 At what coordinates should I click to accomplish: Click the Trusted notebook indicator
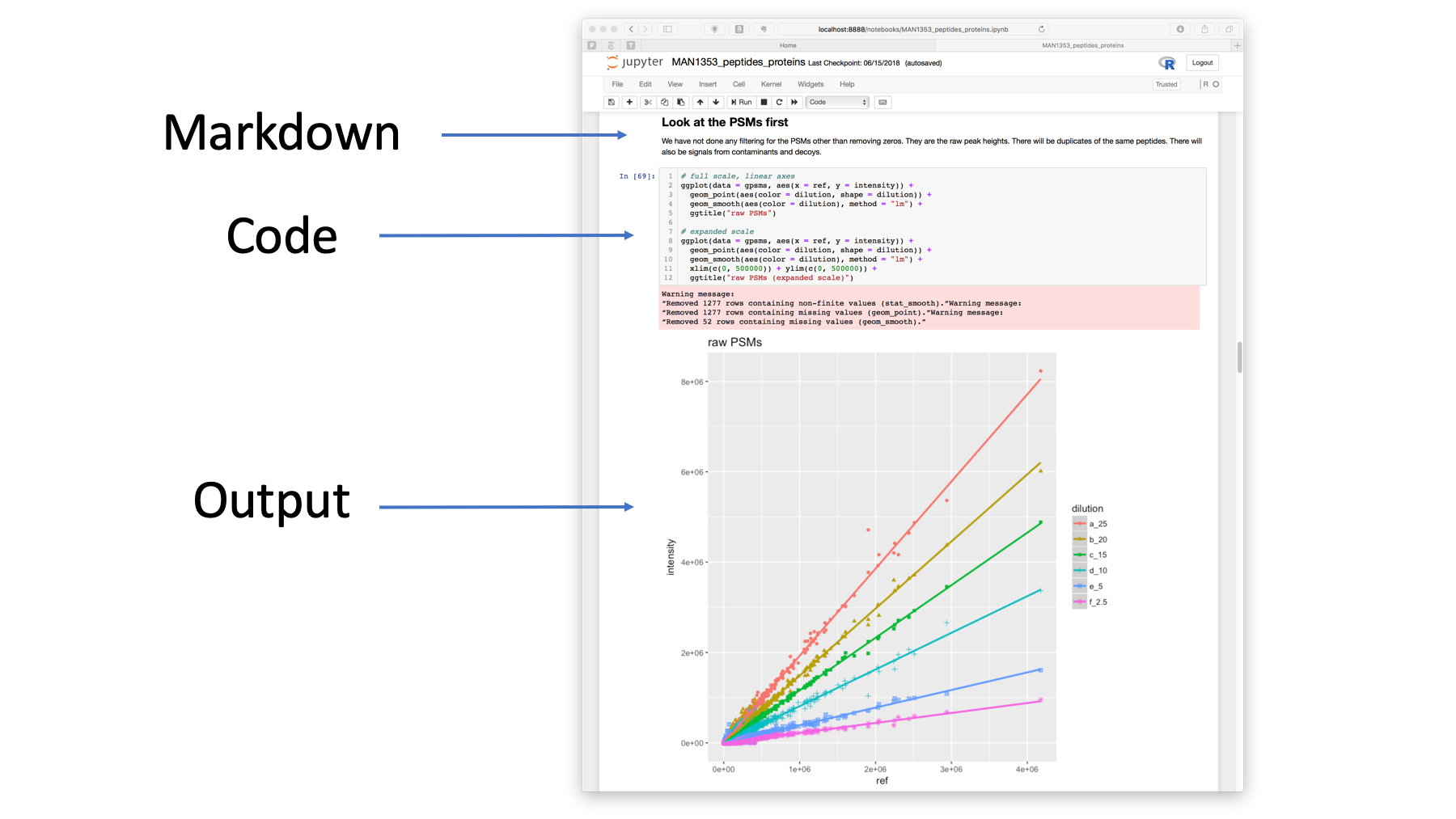pos(1166,84)
